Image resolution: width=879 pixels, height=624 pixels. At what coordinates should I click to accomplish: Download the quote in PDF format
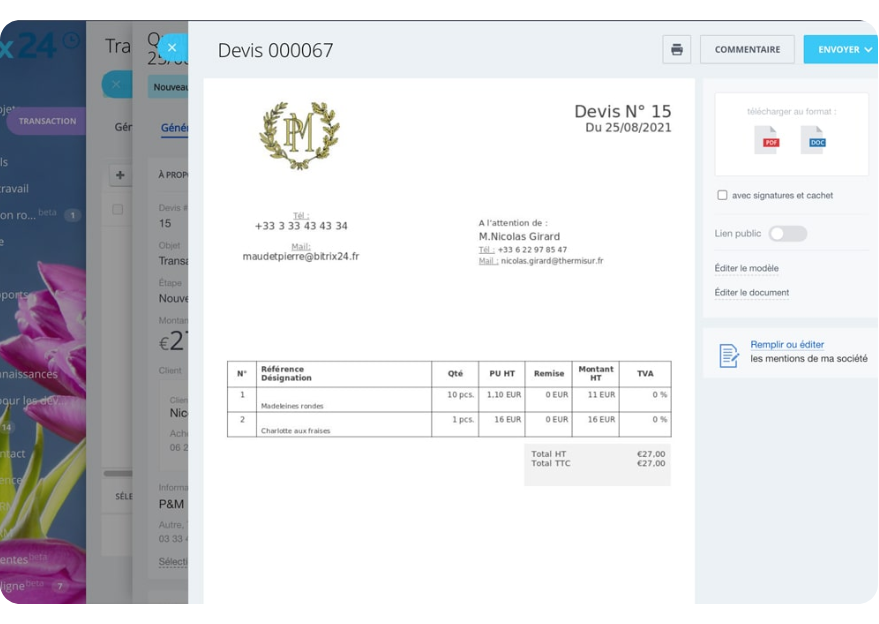coord(769,141)
